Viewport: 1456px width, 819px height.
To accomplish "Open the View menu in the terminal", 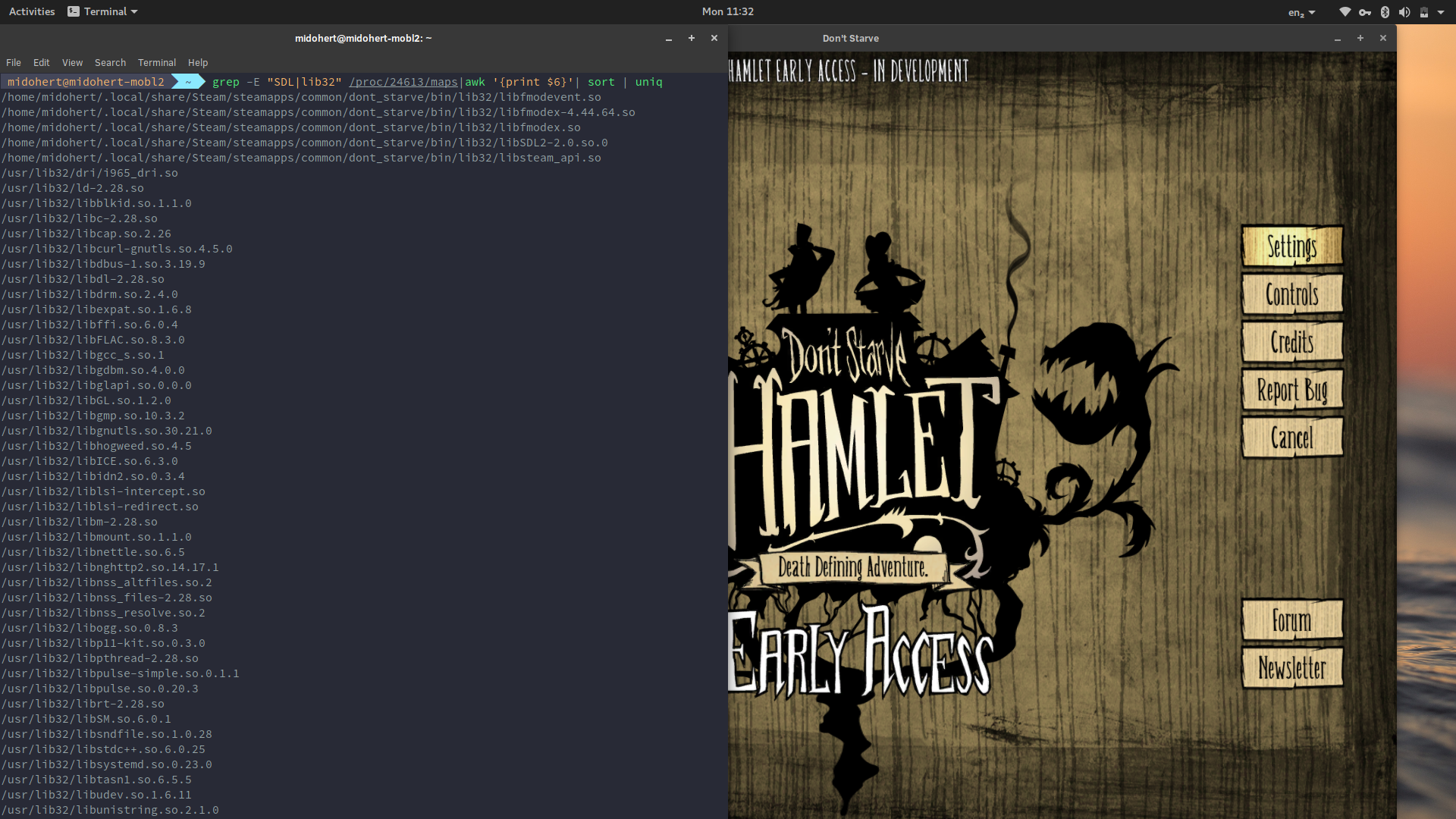I will pyautogui.click(x=72, y=63).
